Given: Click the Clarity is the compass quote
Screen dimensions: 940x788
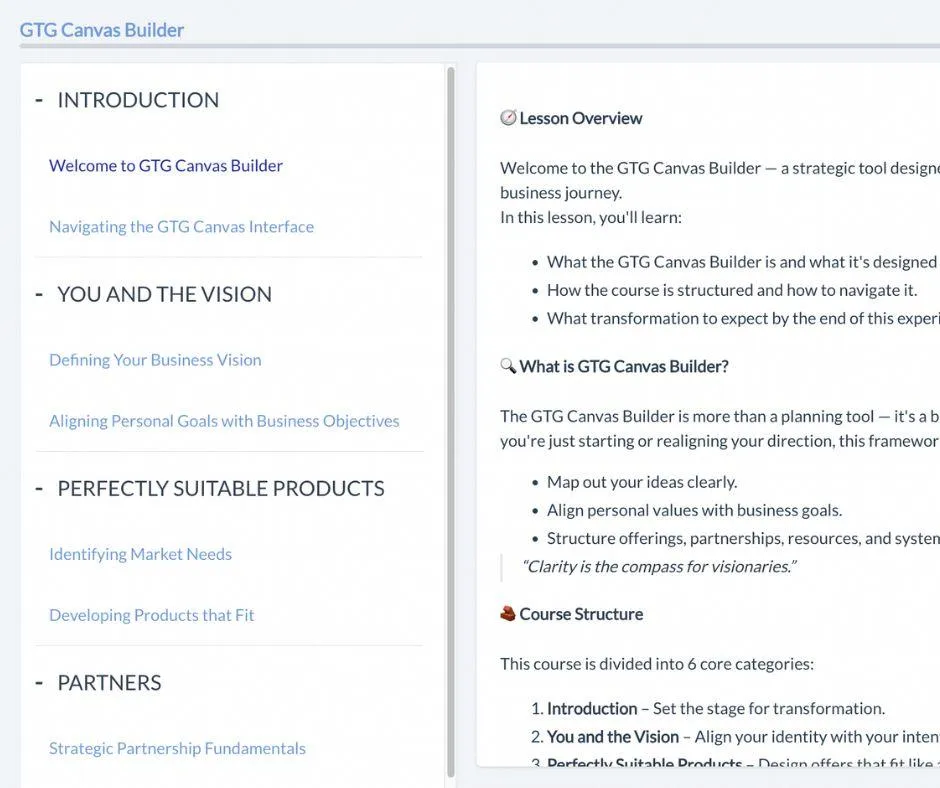Looking at the screenshot, I should [x=658, y=566].
